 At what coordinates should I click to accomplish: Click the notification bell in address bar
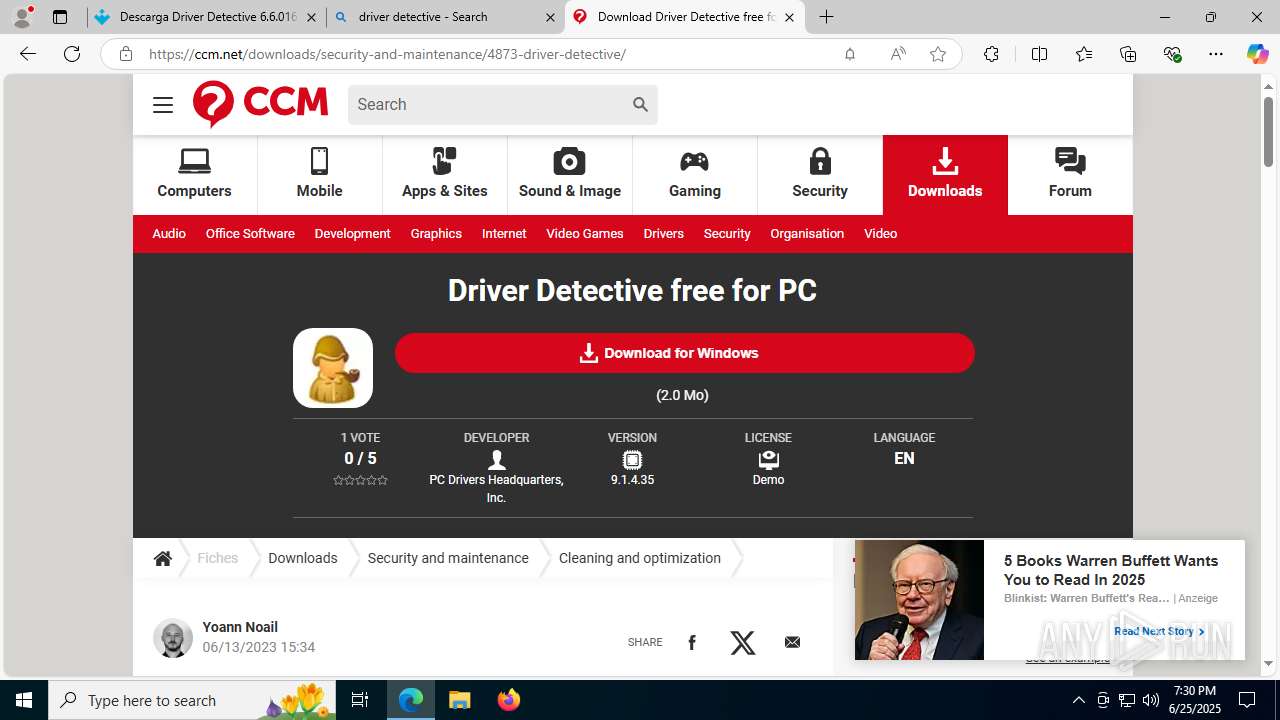click(850, 54)
